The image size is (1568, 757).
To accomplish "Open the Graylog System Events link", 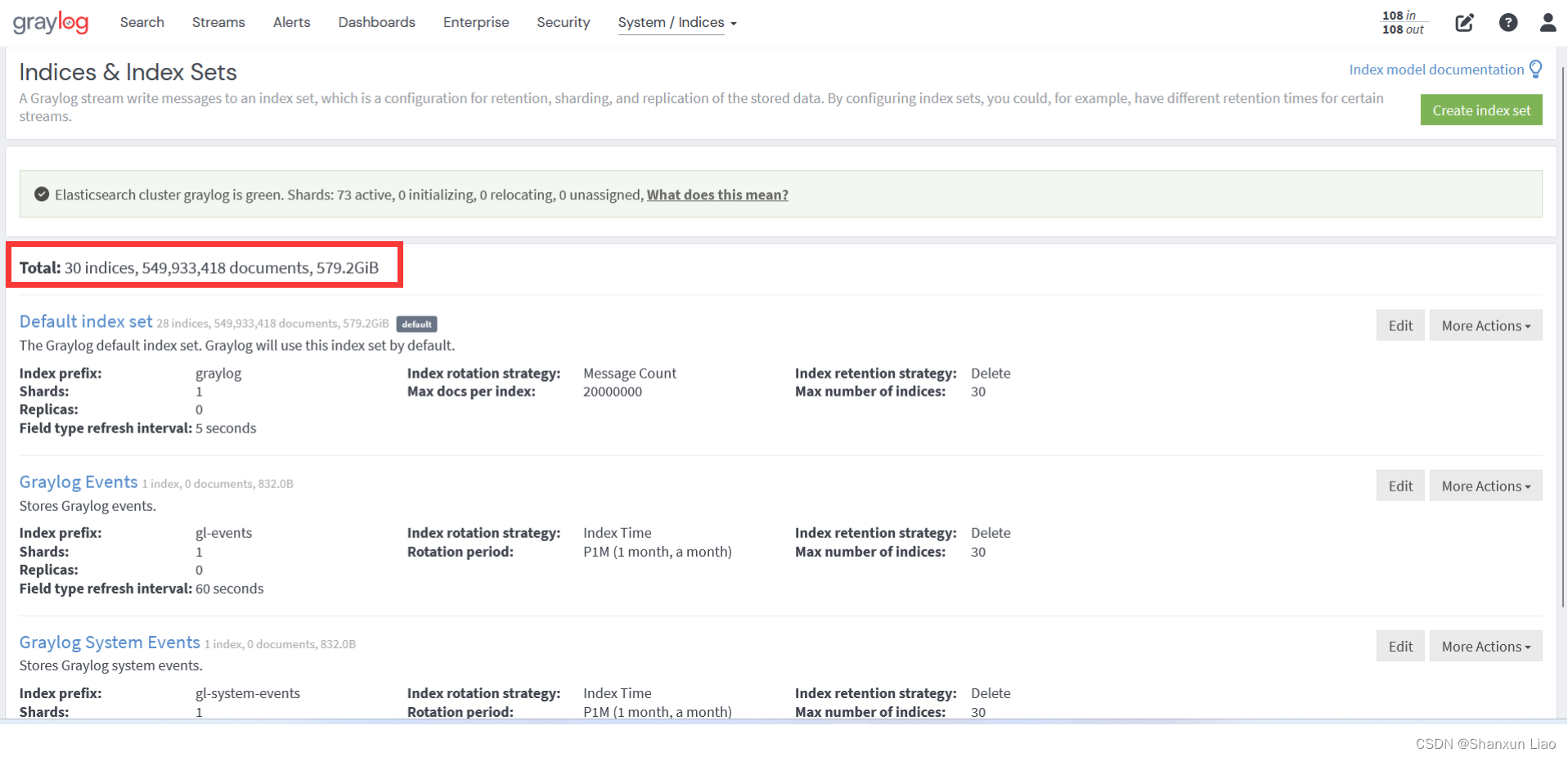I will click(110, 643).
